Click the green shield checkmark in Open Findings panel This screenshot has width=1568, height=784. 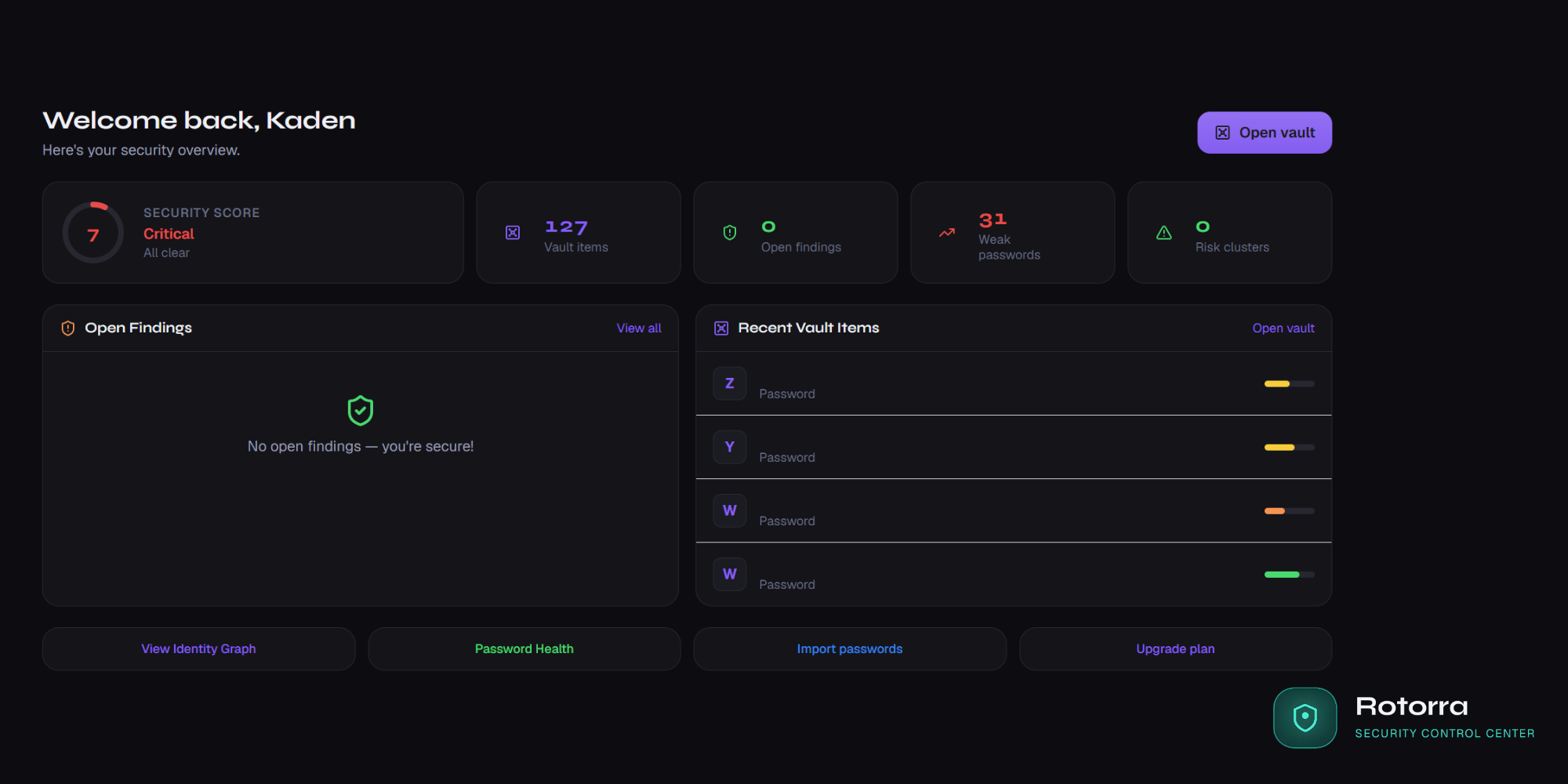click(360, 410)
